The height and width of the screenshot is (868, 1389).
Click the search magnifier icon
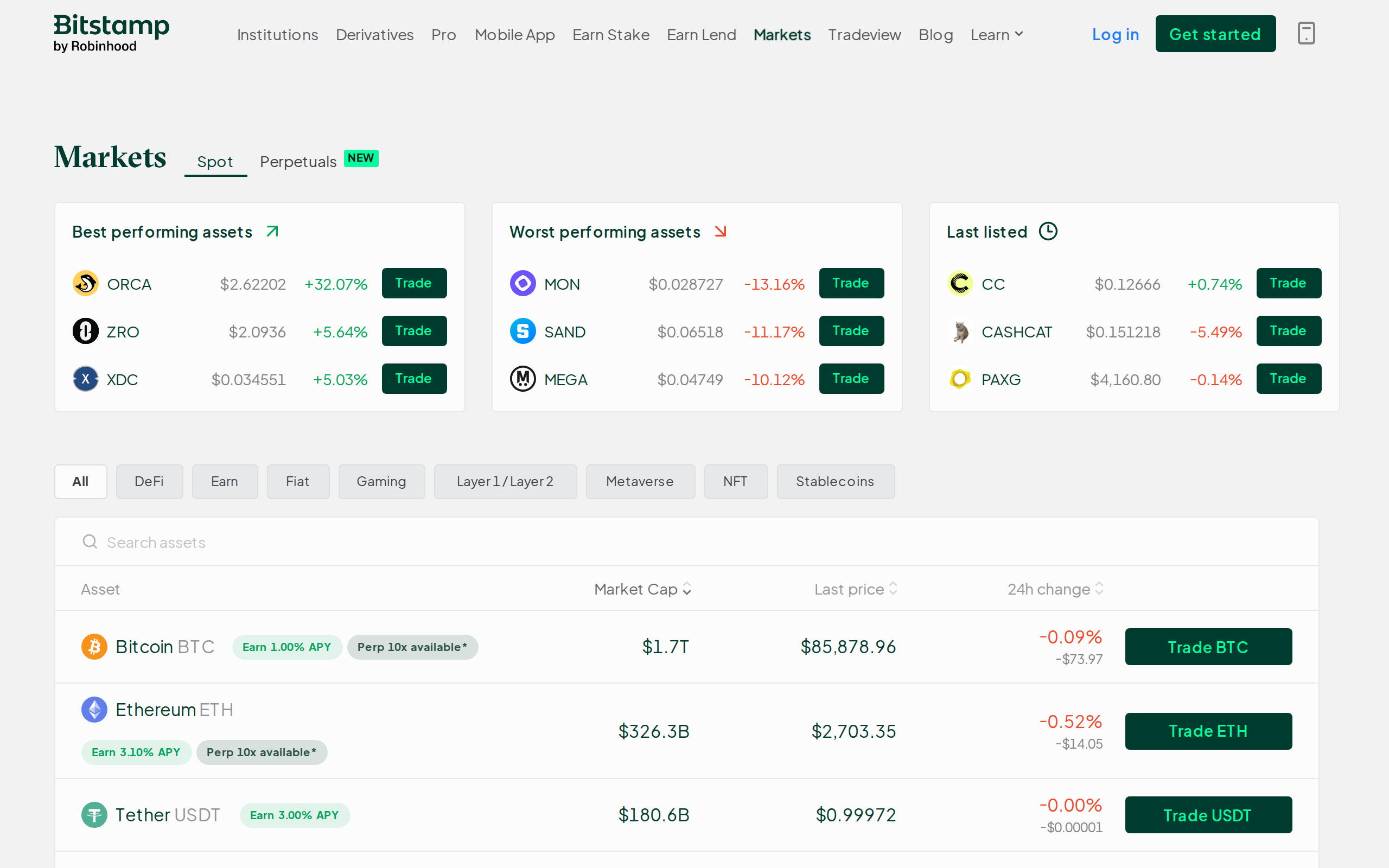pos(90,541)
